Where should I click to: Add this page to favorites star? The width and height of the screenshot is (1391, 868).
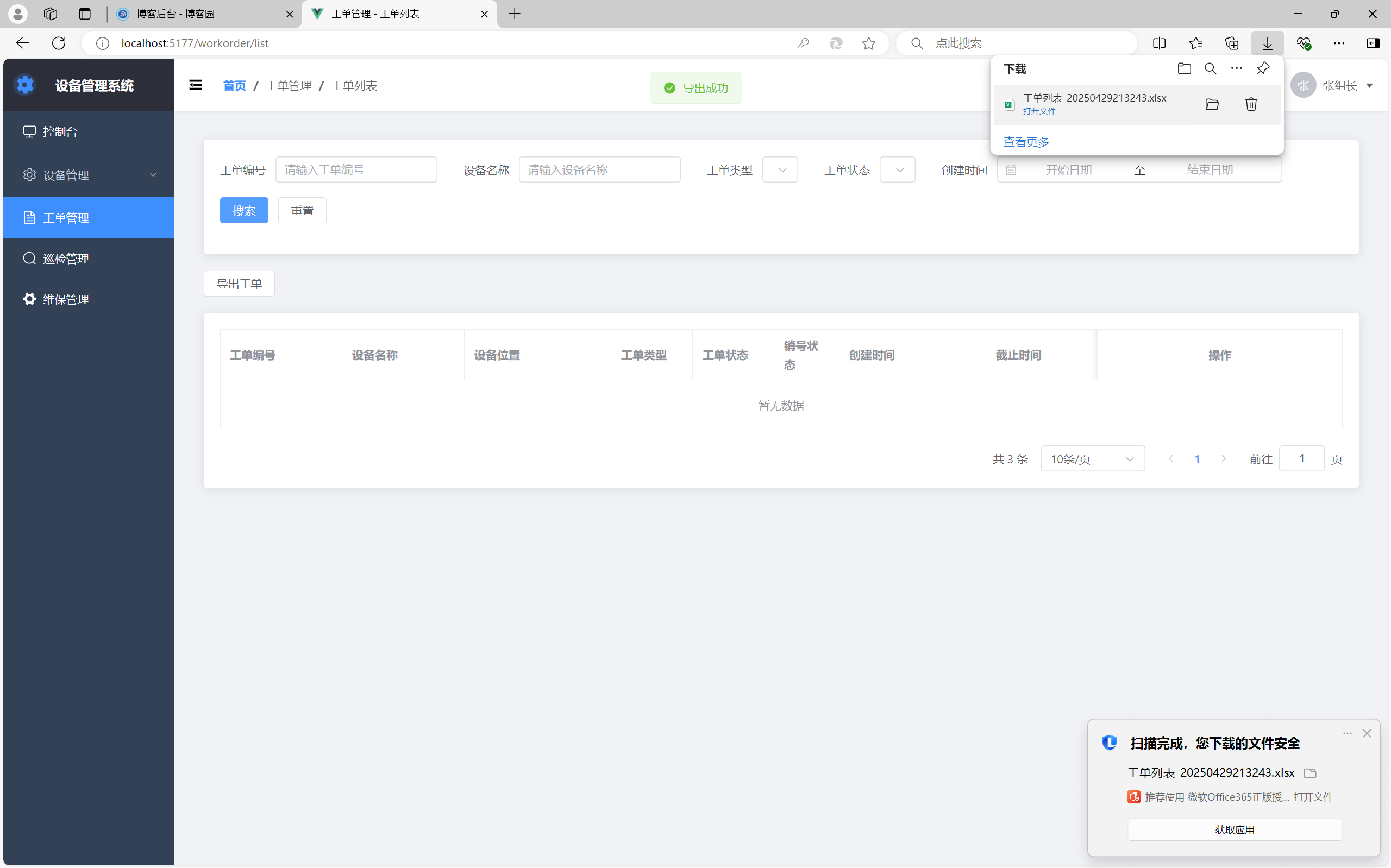[x=869, y=43]
